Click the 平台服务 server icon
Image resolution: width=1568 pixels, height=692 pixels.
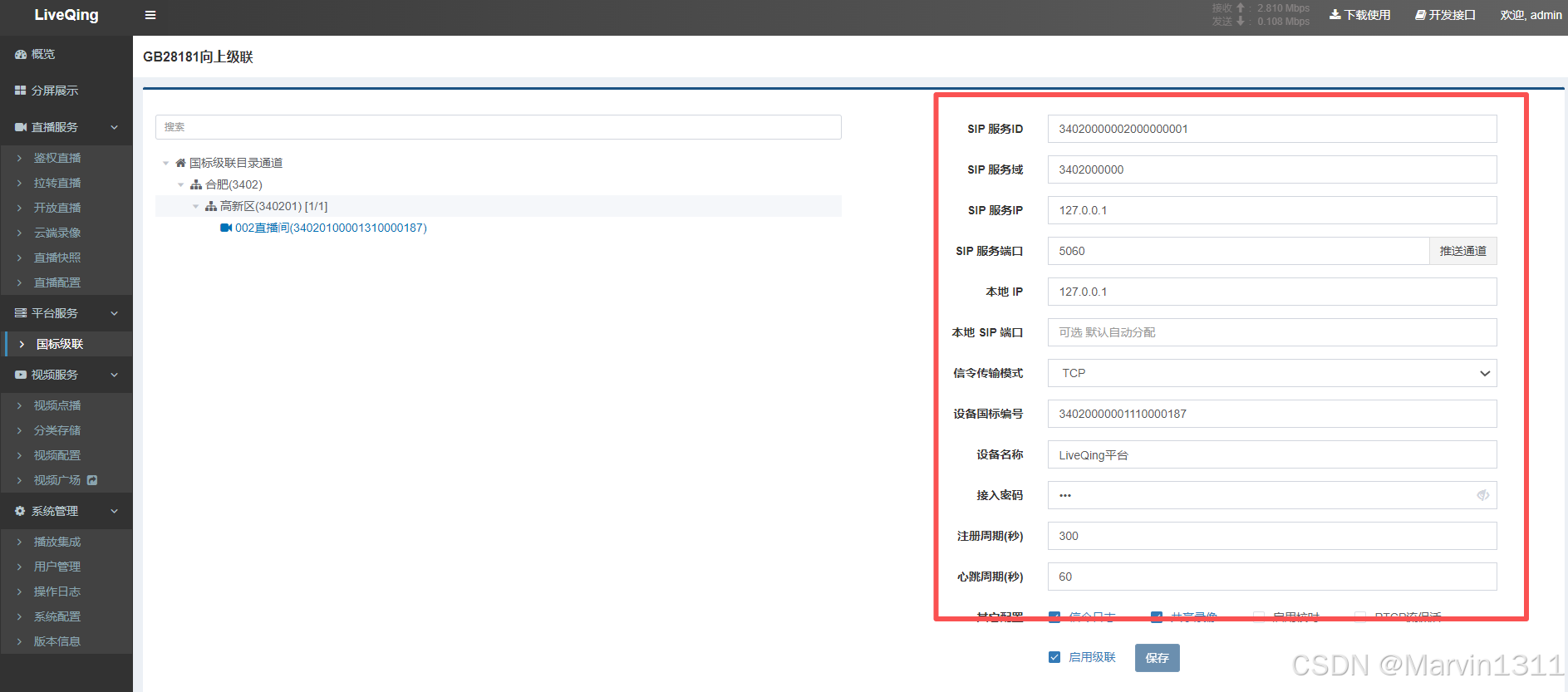tap(21, 313)
